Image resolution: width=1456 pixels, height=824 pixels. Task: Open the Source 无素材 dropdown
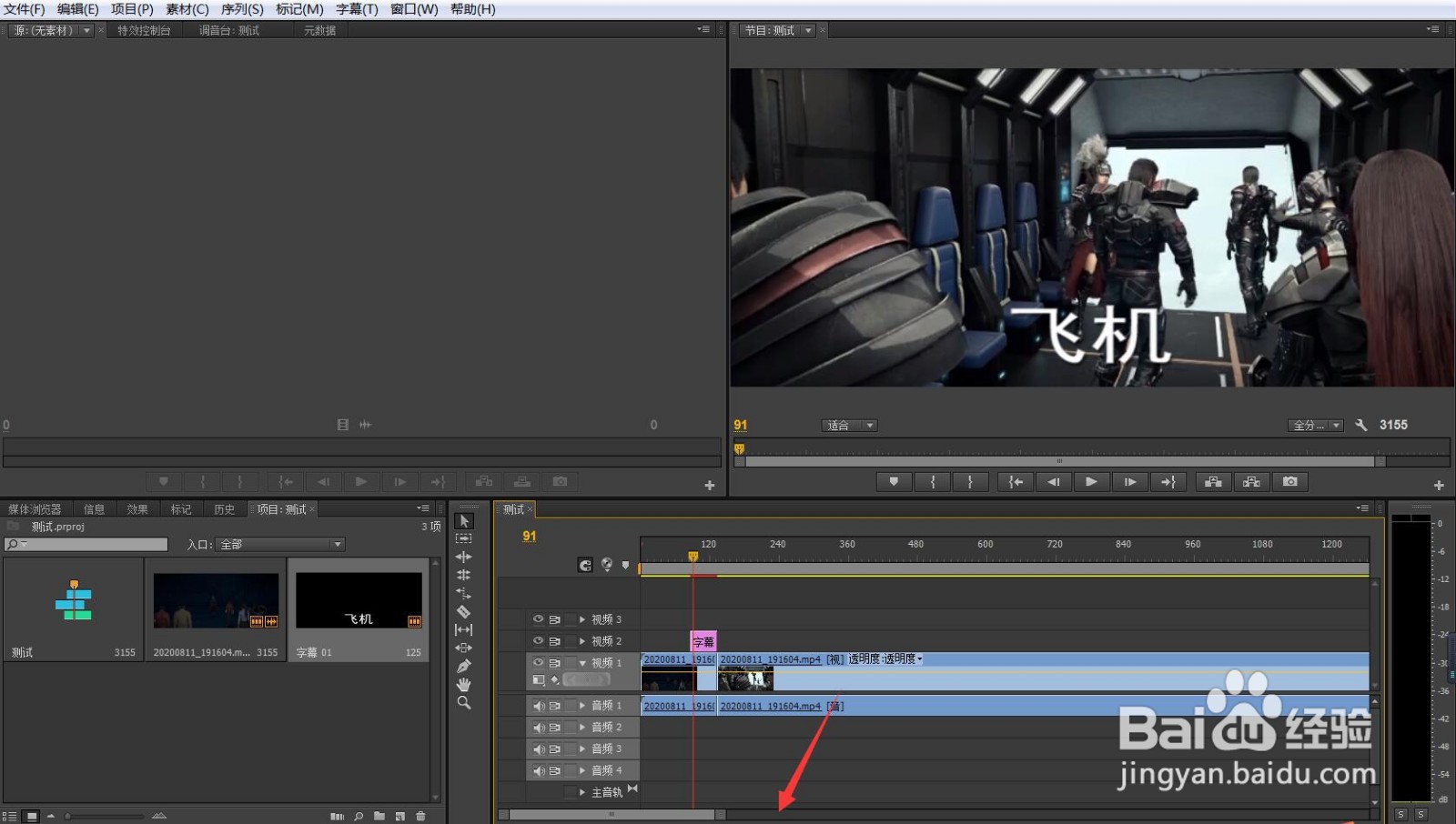pyautogui.click(x=87, y=31)
